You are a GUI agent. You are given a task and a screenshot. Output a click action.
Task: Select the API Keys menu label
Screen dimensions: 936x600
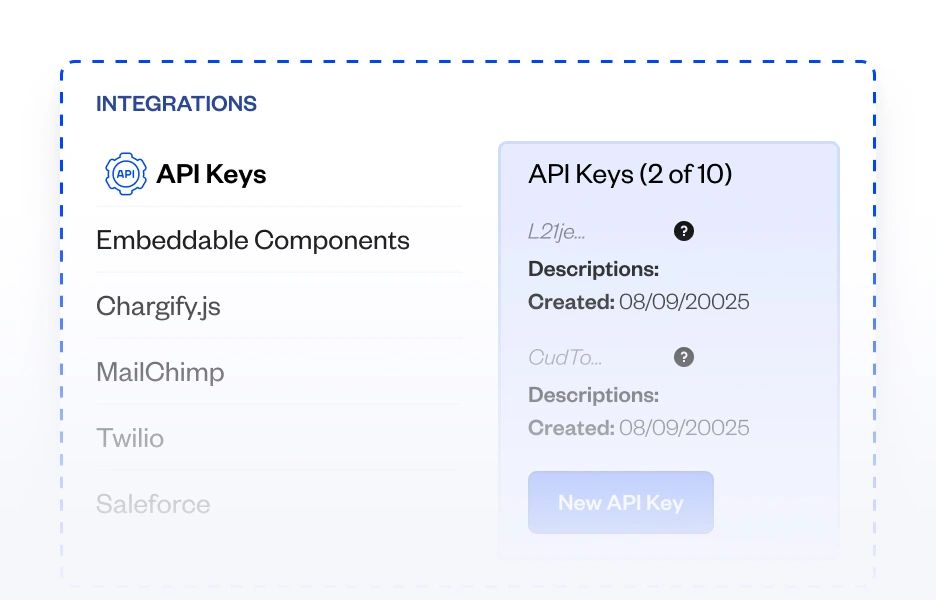tap(211, 174)
